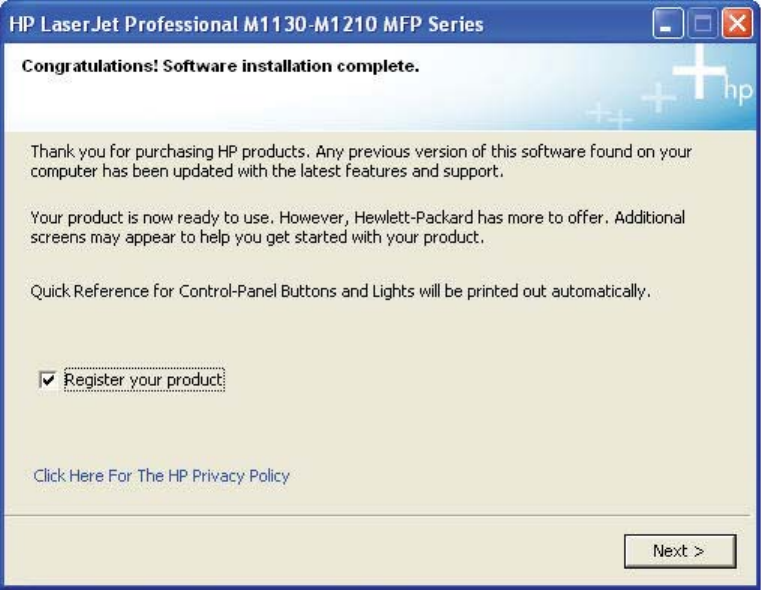Click the "Register your product" label text

(x=144, y=380)
